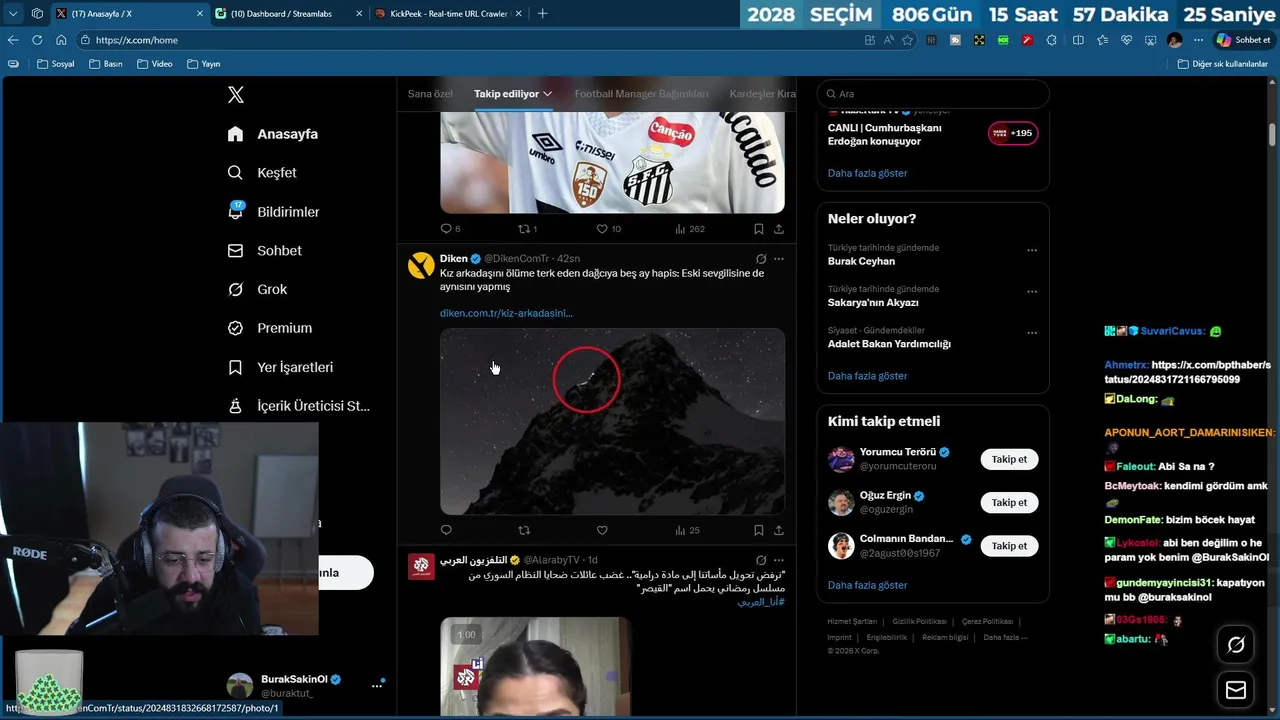Open browser extensions puzzle icon
The image size is (1280, 720).
click(1051, 40)
